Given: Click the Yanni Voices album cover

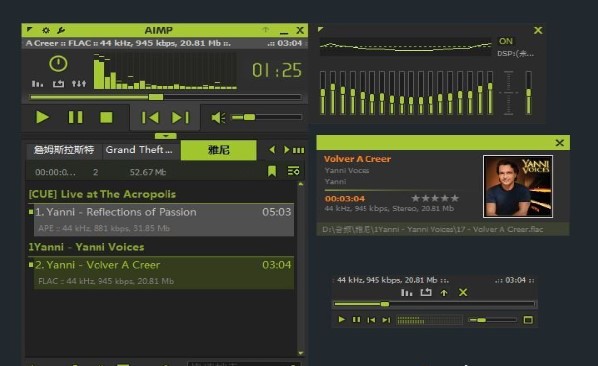Looking at the screenshot, I should (x=518, y=186).
